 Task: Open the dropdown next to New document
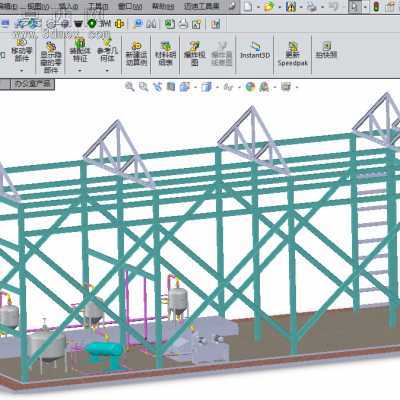(x=258, y=7)
